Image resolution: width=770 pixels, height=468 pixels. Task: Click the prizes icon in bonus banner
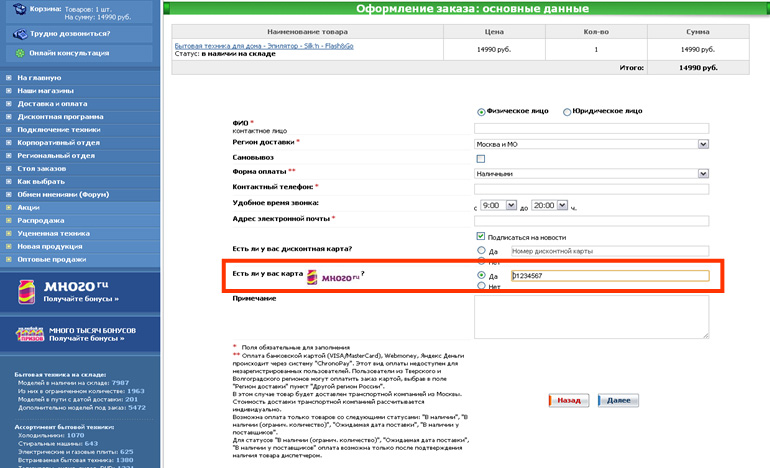point(29,334)
